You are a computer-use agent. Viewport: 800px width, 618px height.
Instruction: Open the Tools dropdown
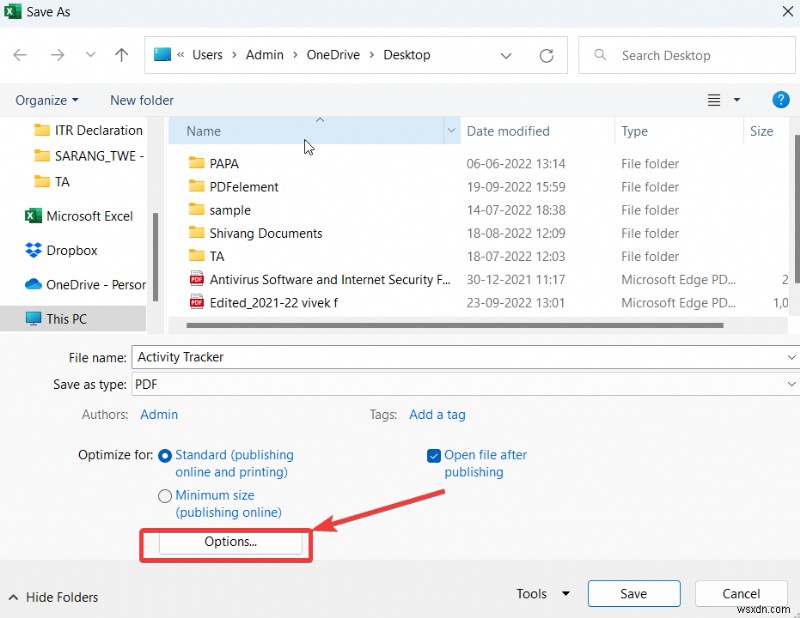tap(541, 593)
